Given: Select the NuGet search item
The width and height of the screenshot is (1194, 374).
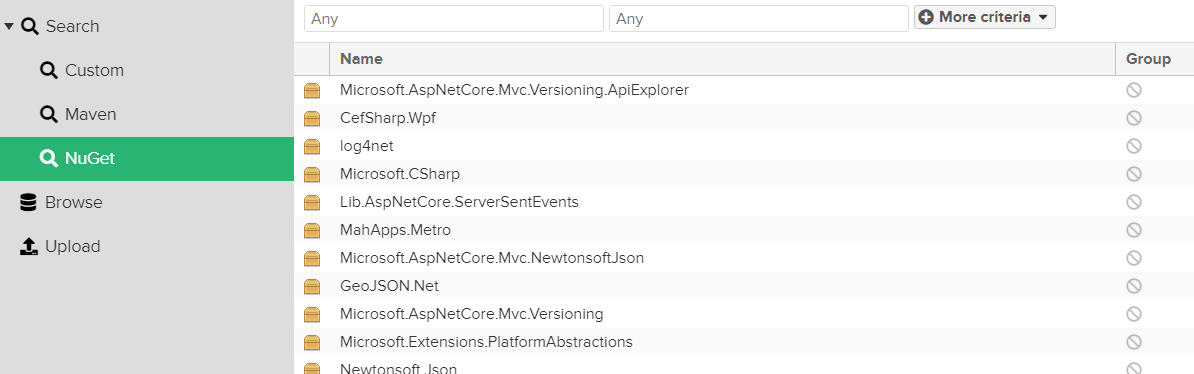Looking at the screenshot, I should [147, 158].
